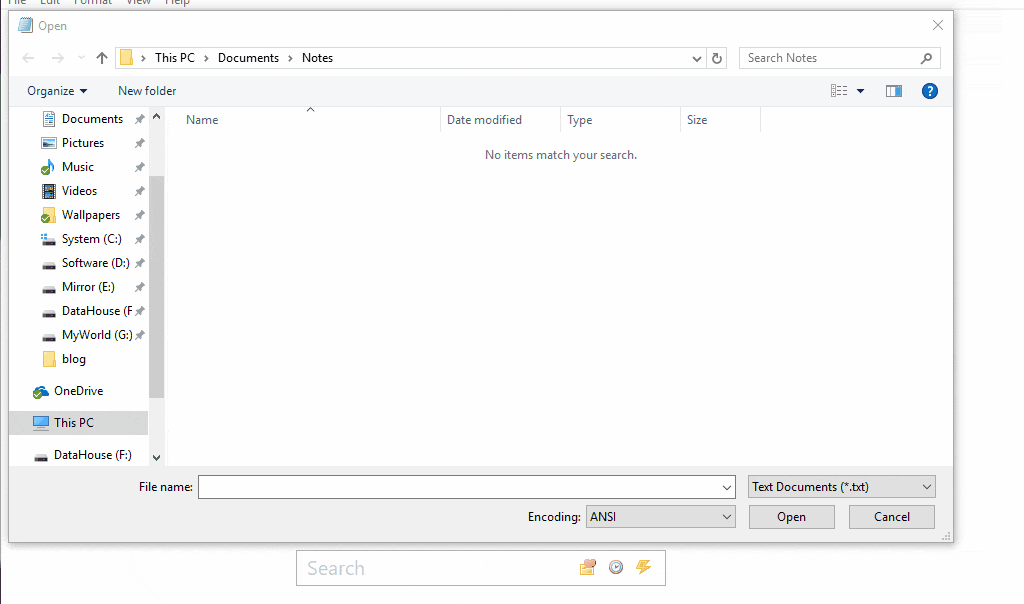The width and height of the screenshot is (1024, 604).
Task: Open OneDrive in the navigation pane
Action: coord(78,391)
